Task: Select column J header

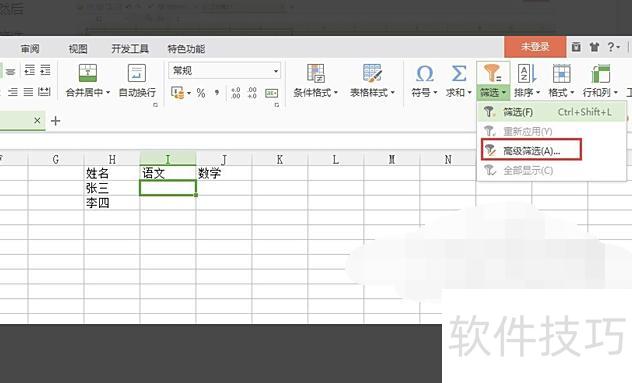Action: (224, 160)
